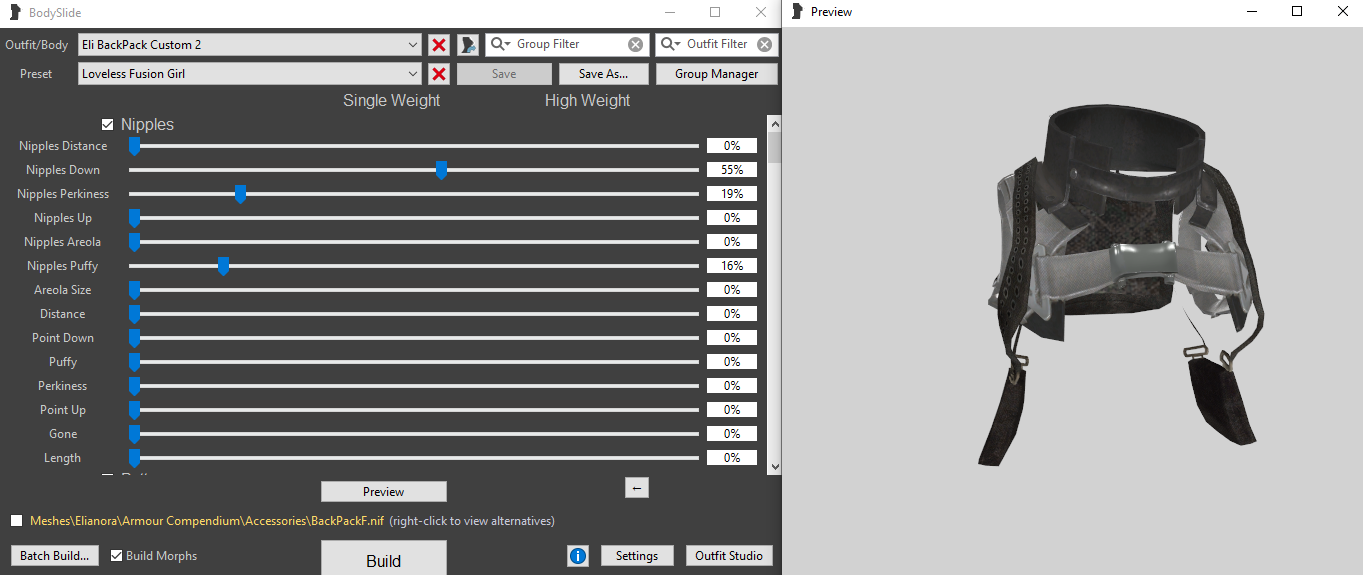Image resolution: width=1363 pixels, height=575 pixels.
Task: Focus the Outfit Filter text field
Action: click(x=719, y=44)
